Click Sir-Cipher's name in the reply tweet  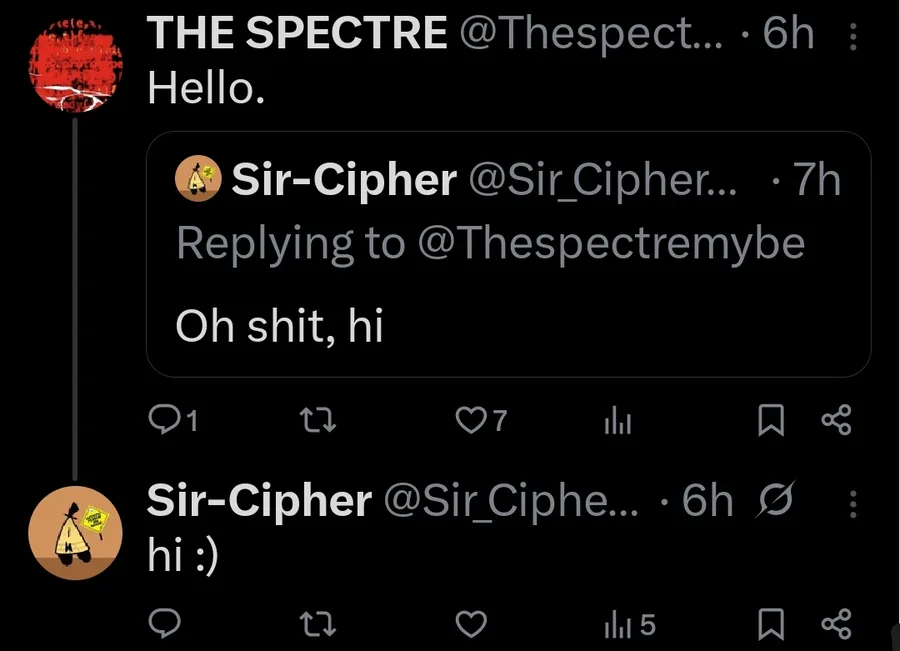pyautogui.click(x=259, y=501)
